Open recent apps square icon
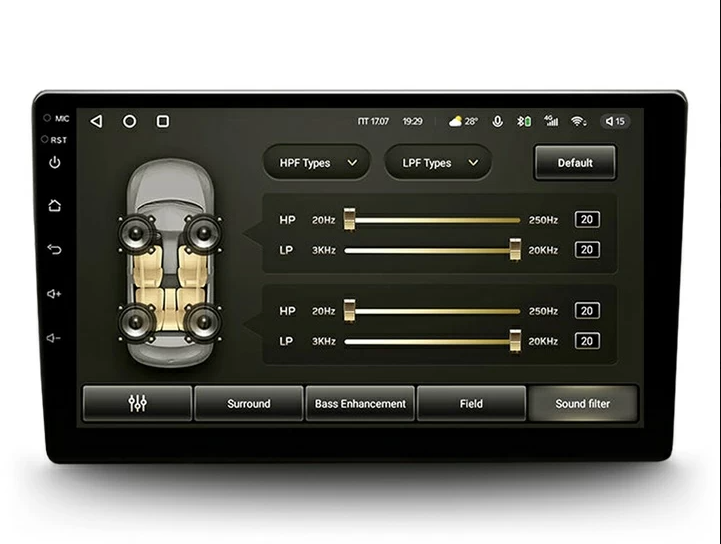Viewport: 721px width, 544px height. point(163,121)
